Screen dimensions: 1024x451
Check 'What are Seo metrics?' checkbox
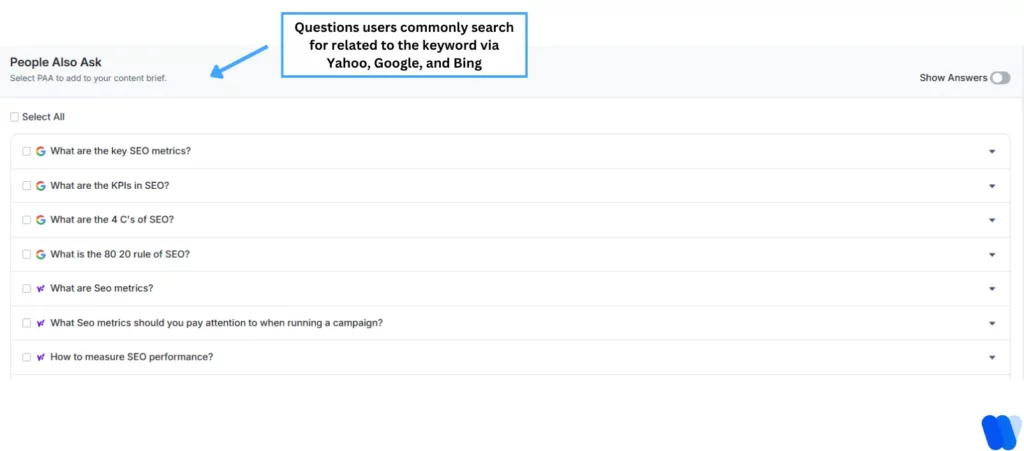27,288
